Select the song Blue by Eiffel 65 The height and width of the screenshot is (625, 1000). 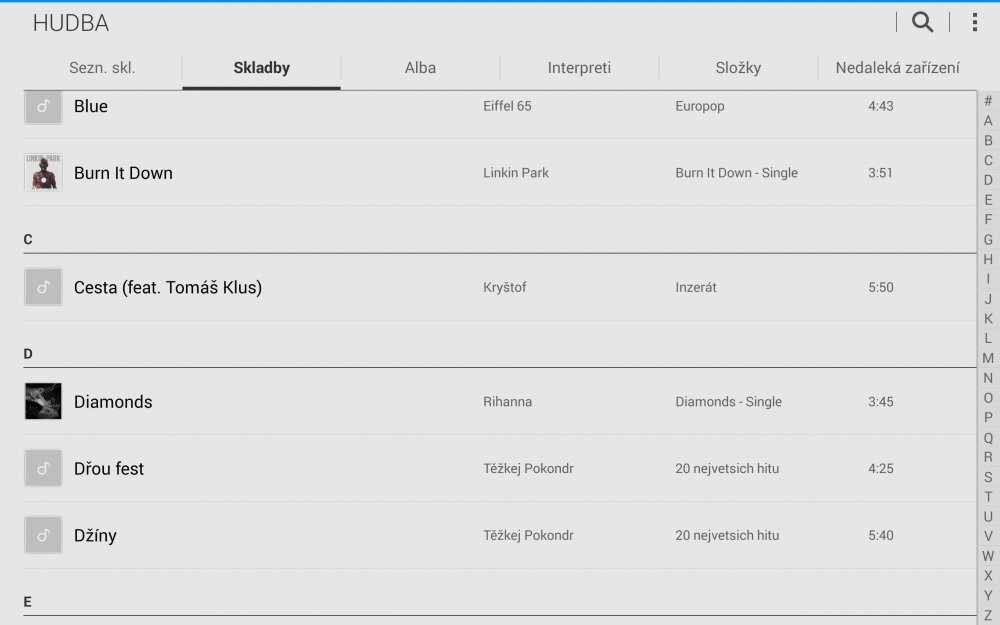[300, 106]
